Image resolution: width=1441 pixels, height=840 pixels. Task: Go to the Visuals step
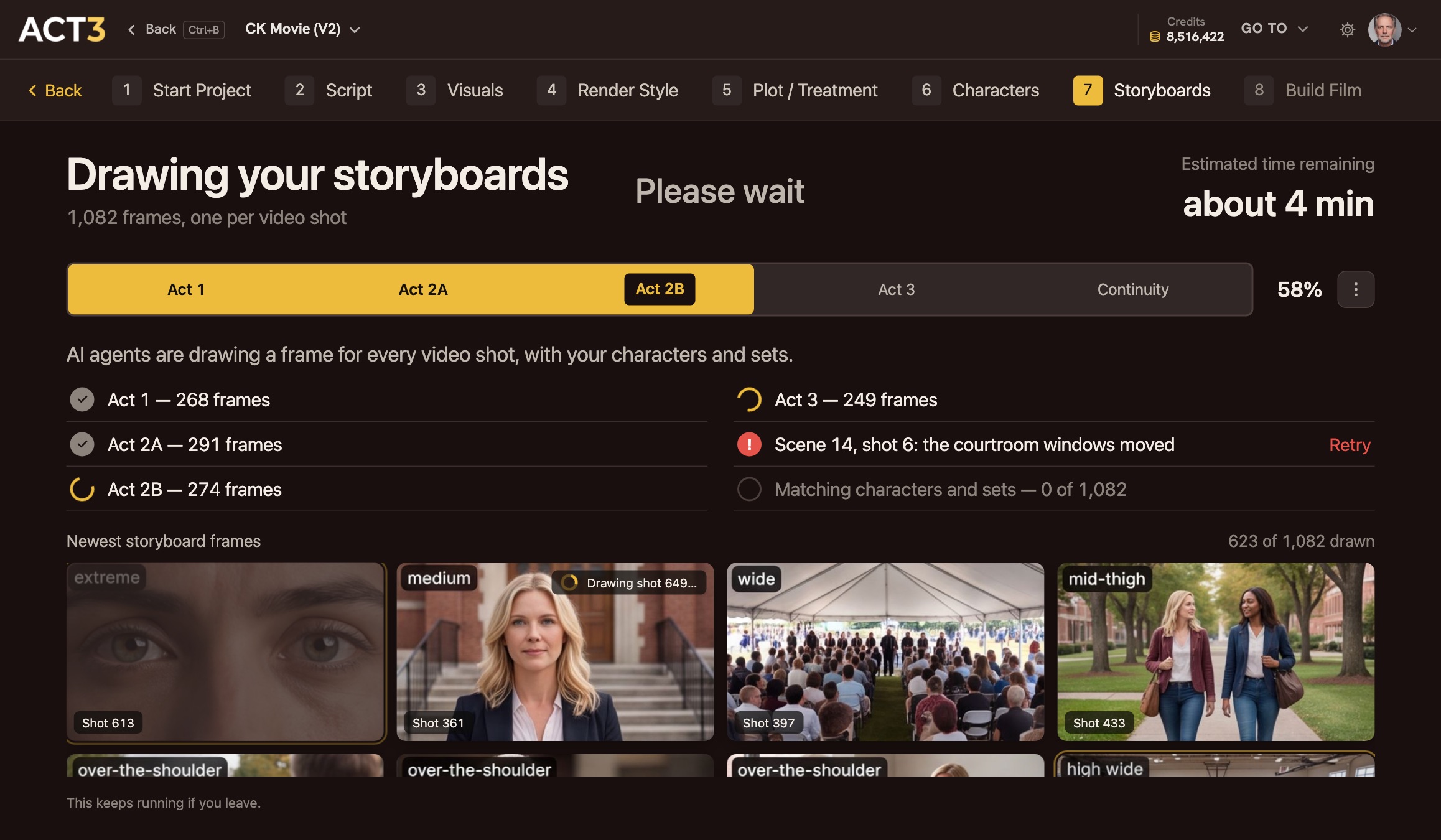(455, 90)
